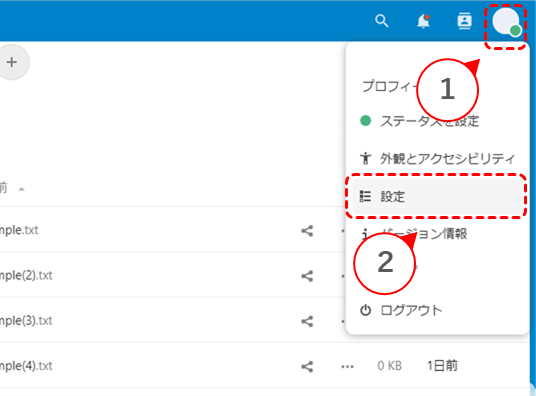Share the mple(3).txt file
The image size is (536, 396).
coord(307,321)
